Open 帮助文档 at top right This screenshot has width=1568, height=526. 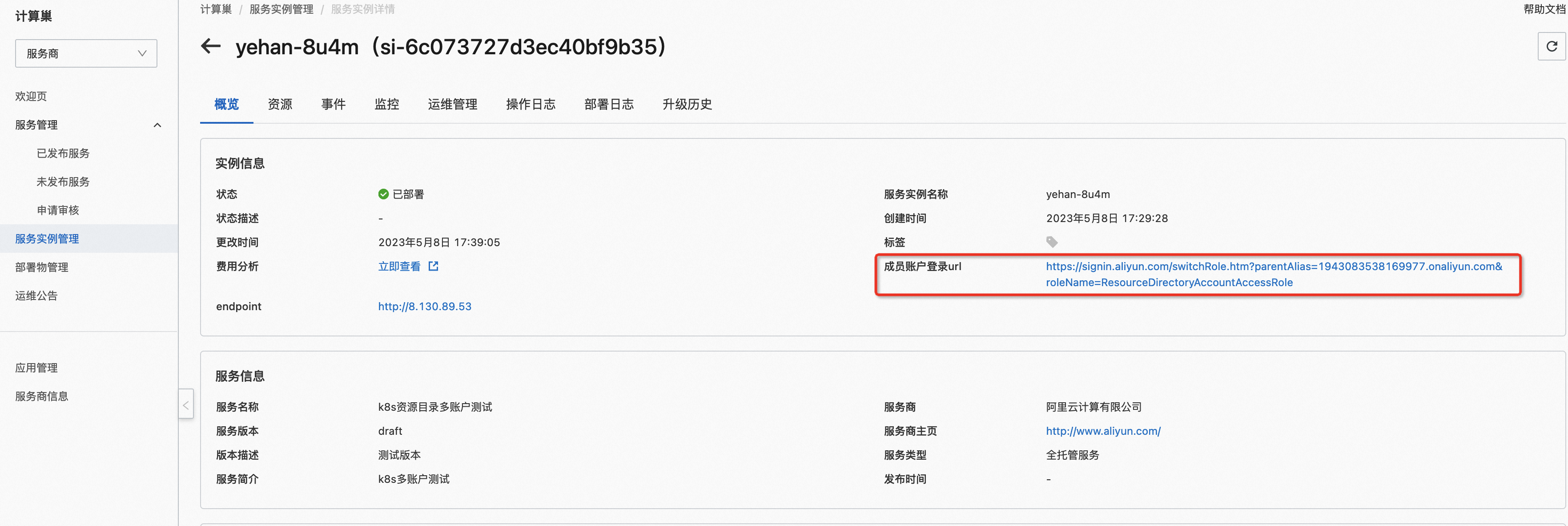click(1544, 8)
